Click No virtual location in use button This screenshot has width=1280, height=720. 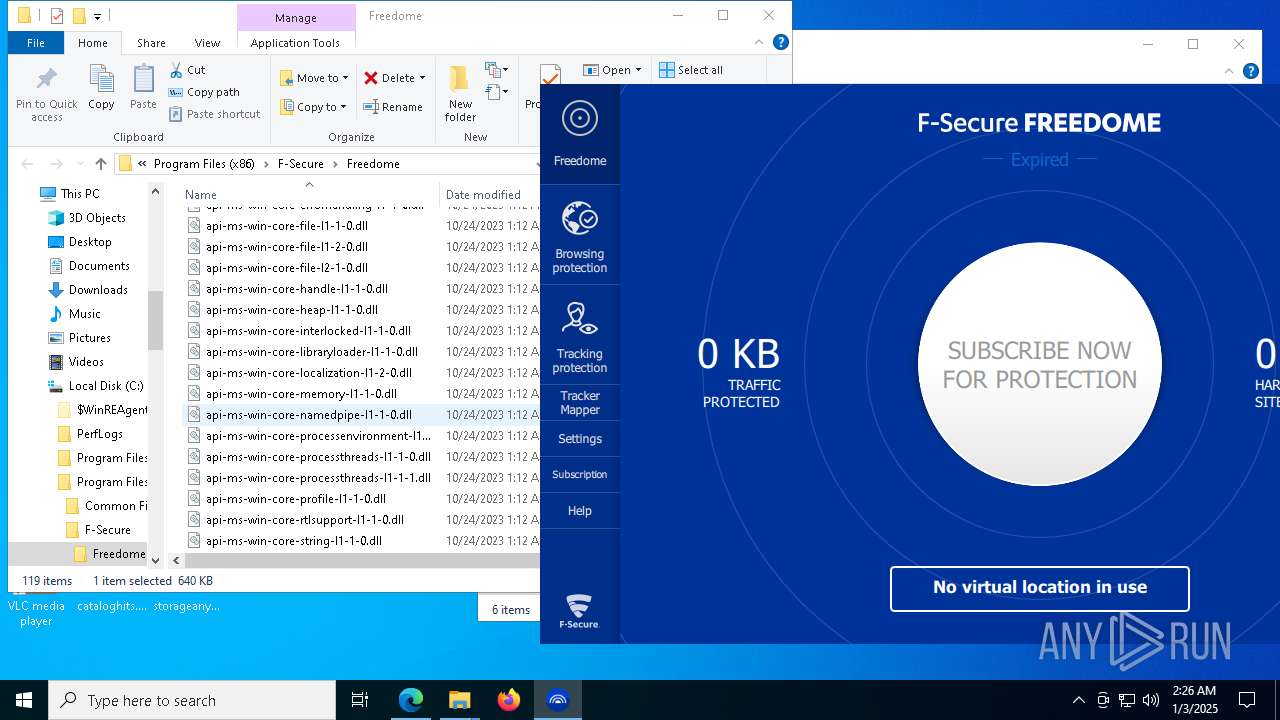(1040, 588)
